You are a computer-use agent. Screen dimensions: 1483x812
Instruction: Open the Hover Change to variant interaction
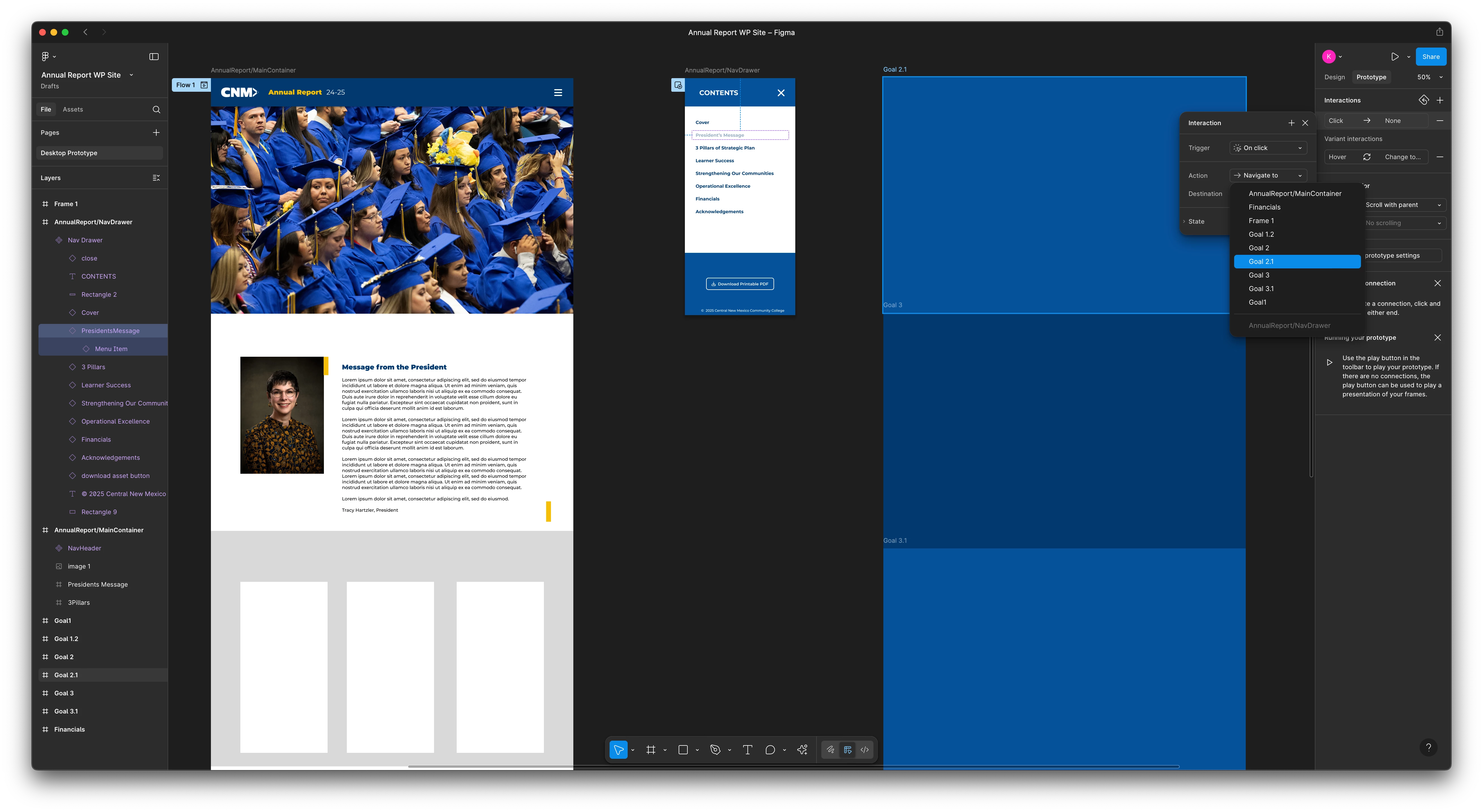(x=1376, y=157)
